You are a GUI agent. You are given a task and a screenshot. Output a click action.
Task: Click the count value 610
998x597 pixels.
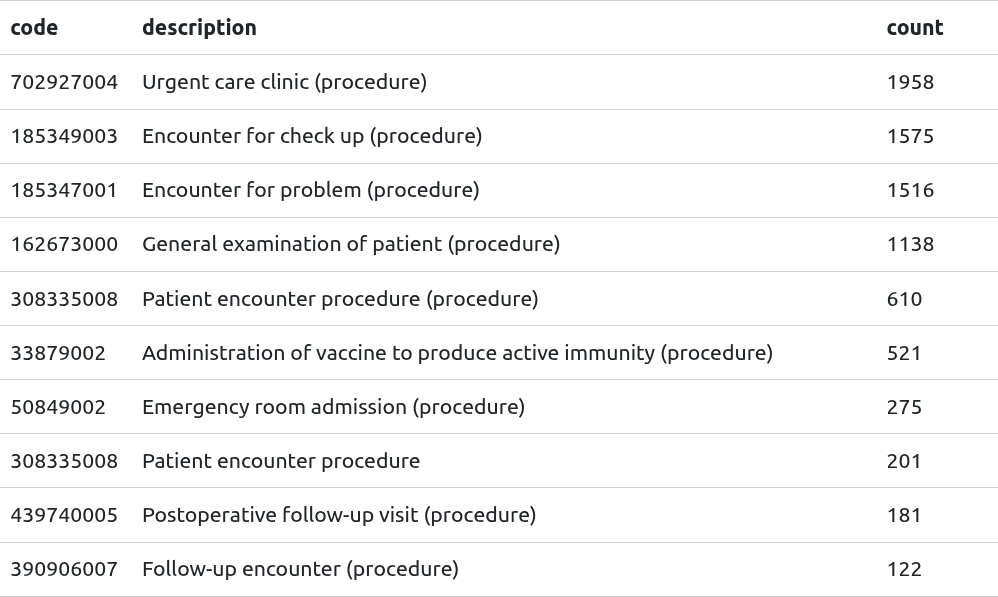904,299
